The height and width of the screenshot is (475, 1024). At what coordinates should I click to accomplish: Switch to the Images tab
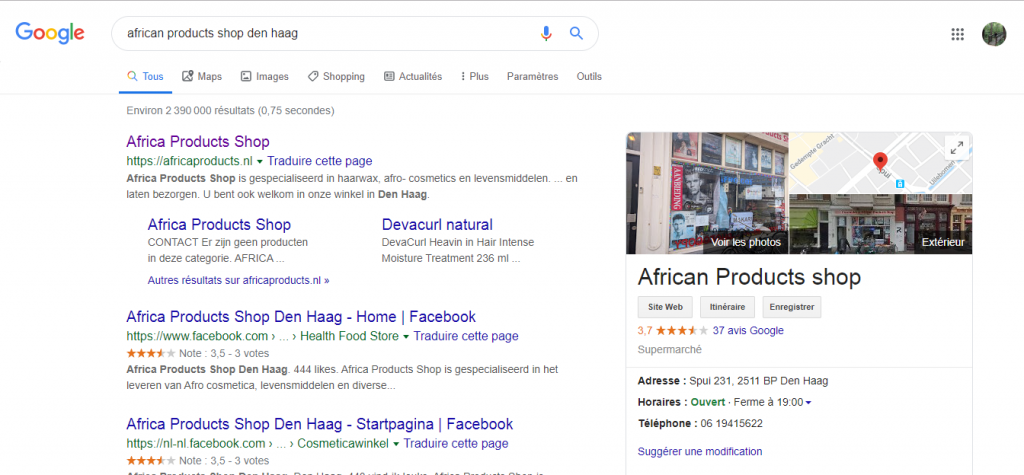click(264, 76)
